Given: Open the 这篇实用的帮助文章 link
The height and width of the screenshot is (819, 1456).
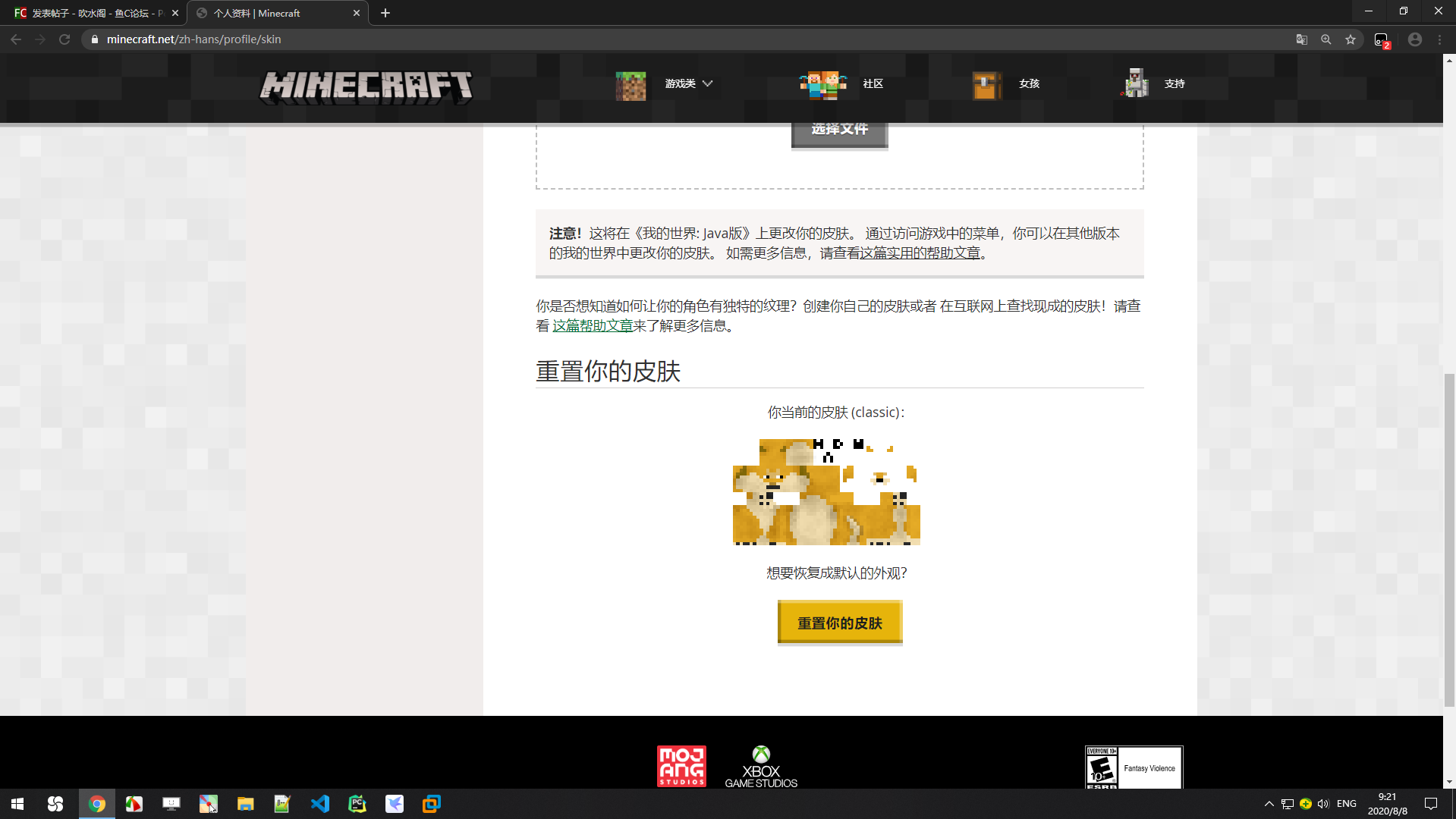Looking at the screenshot, I should coord(920,253).
